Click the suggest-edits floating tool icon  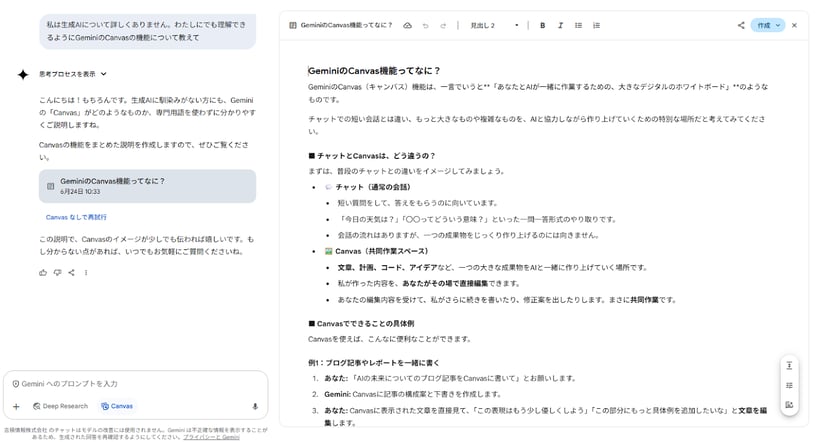point(789,405)
